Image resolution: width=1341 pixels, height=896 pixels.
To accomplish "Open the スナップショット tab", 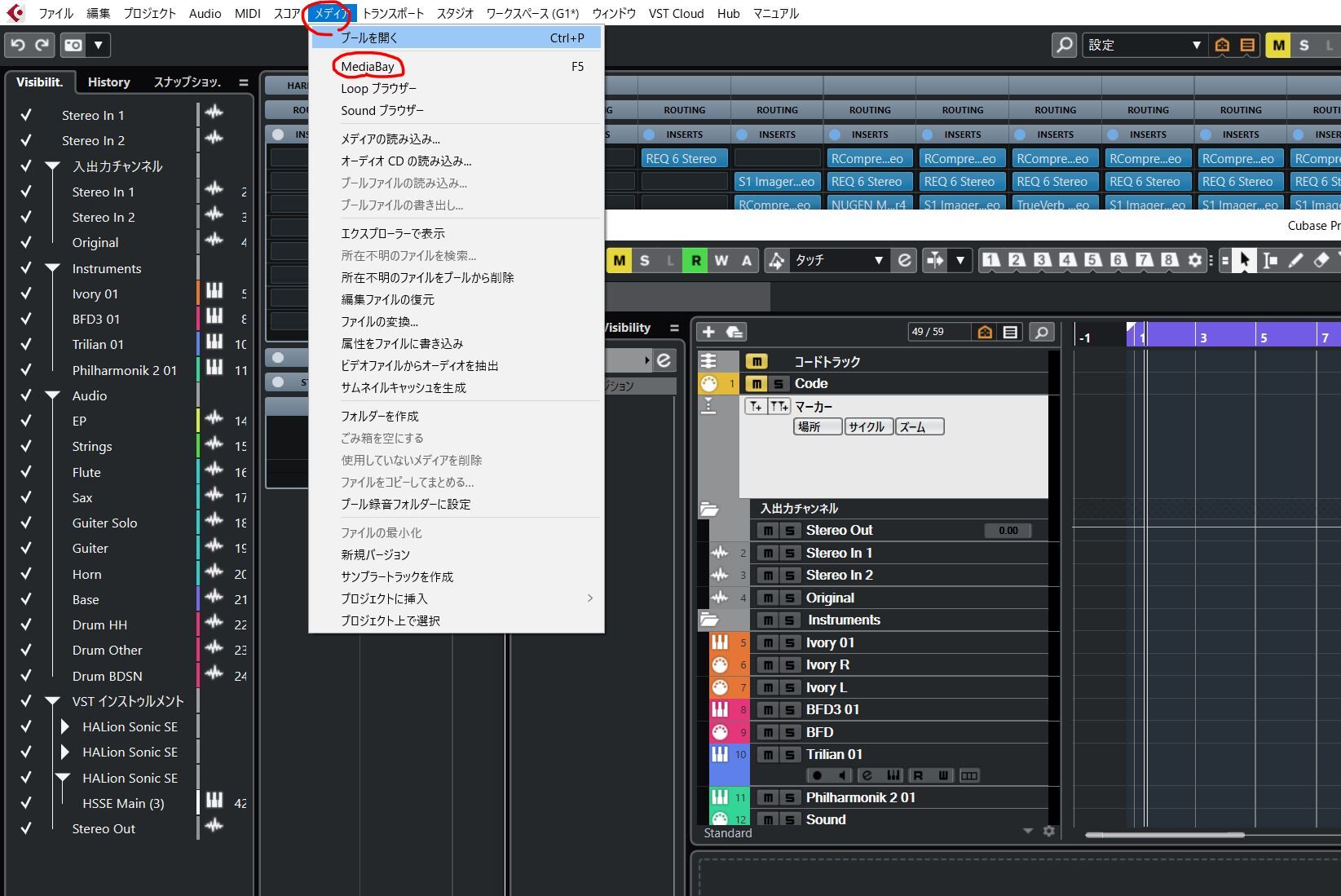I will 187,82.
